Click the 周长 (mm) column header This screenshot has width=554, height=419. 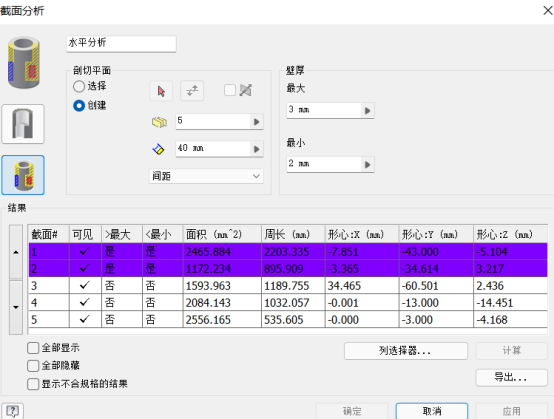(x=293, y=234)
